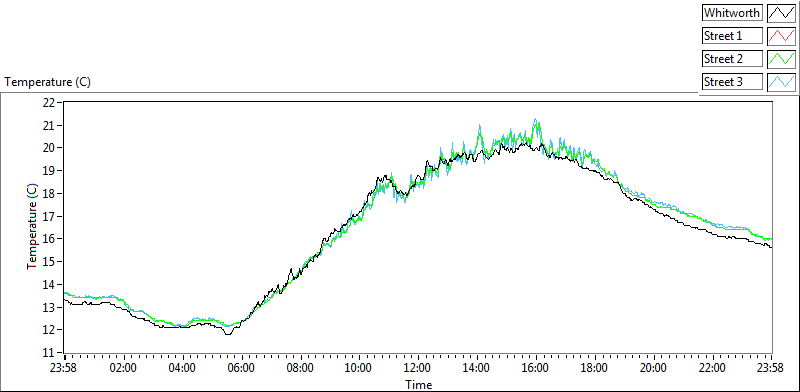Click the 16 value on the Y axis
Image resolution: width=800 pixels, height=392 pixels.
48,239
